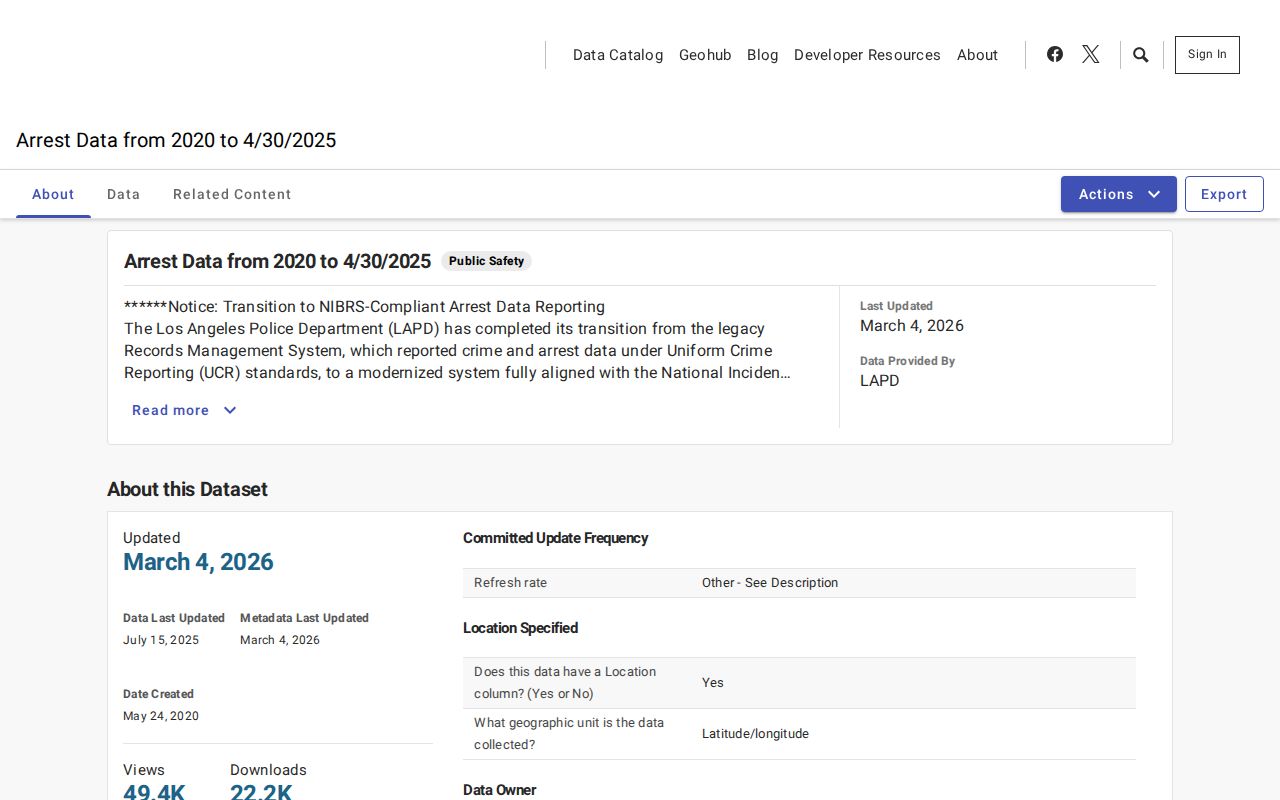
Task: Switch to the Related Content tab
Action: tap(232, 194)
